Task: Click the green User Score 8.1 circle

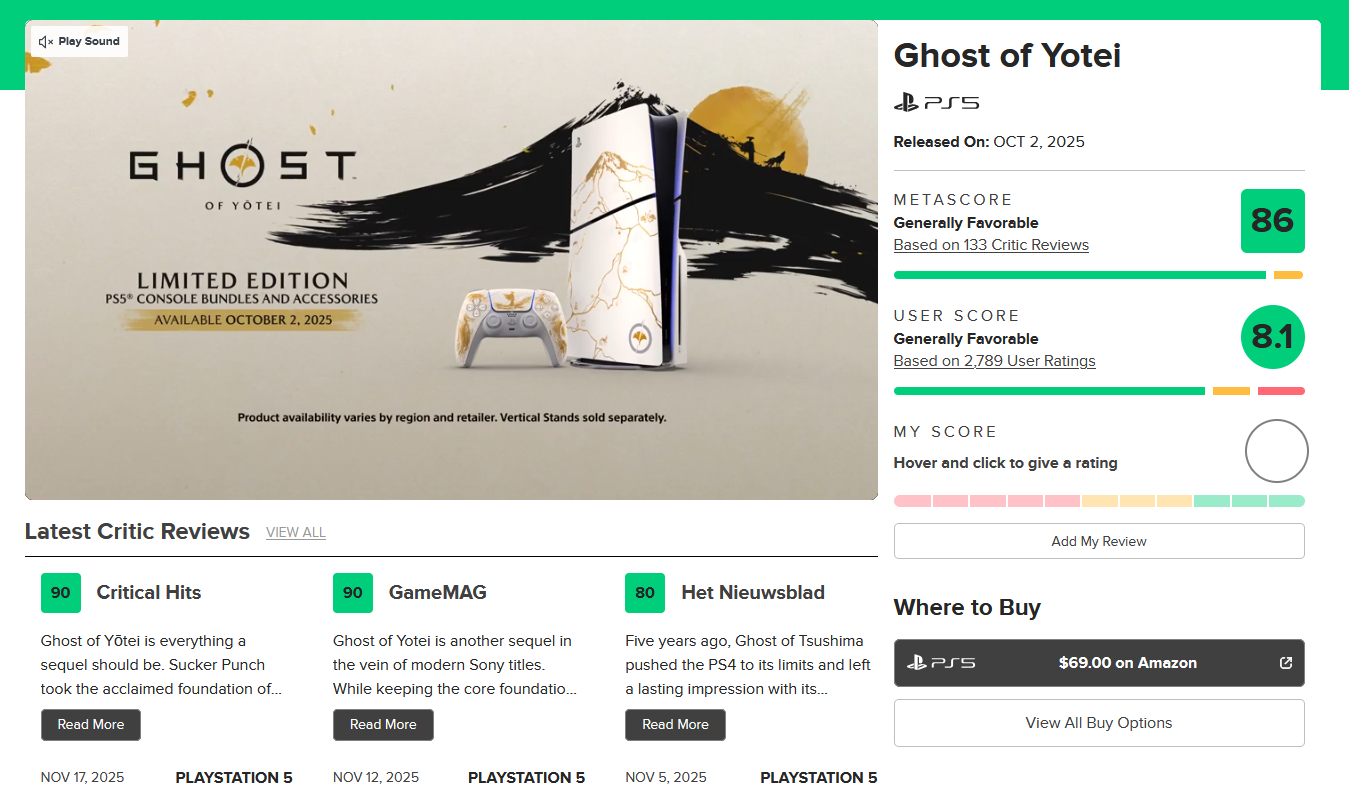Action: [1272, 337]
